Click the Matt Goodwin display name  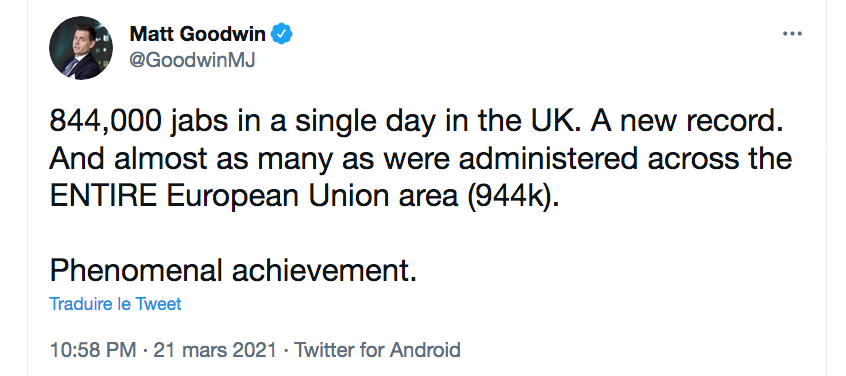[198, 34]
